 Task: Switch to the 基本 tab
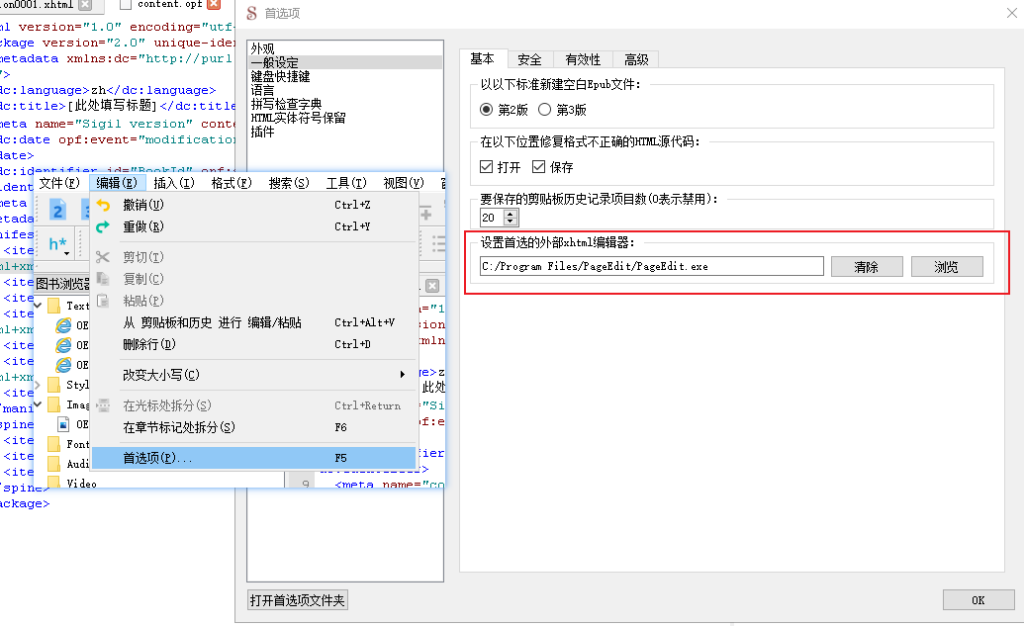point(483,59)
